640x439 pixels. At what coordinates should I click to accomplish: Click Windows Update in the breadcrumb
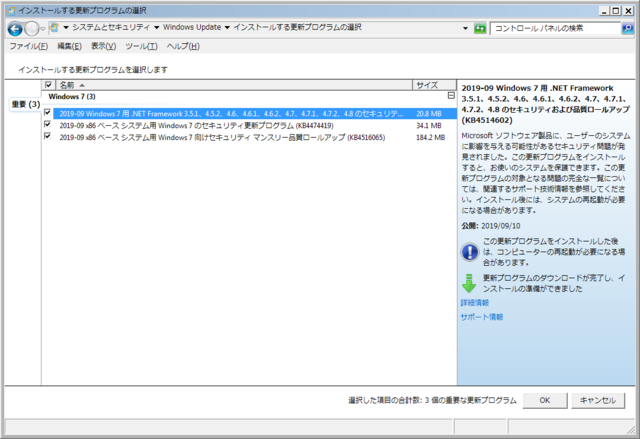pos(192,27)
